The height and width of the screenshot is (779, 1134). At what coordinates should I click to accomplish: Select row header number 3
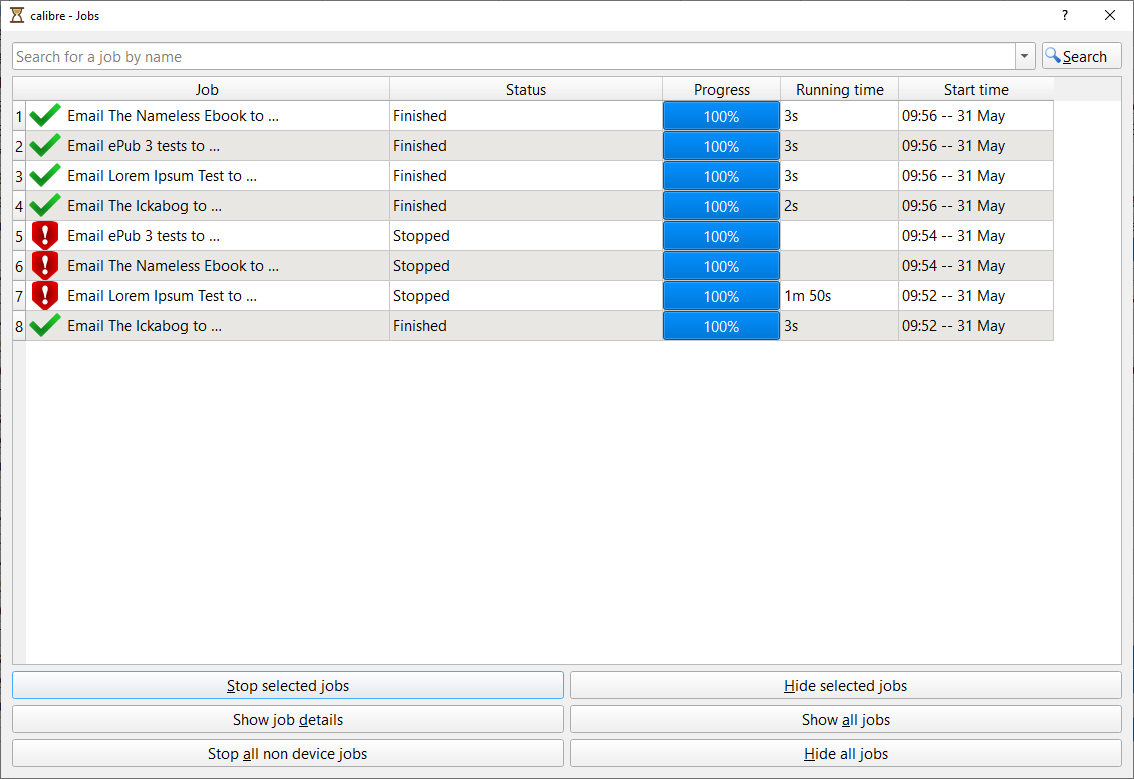coord(20,176)
